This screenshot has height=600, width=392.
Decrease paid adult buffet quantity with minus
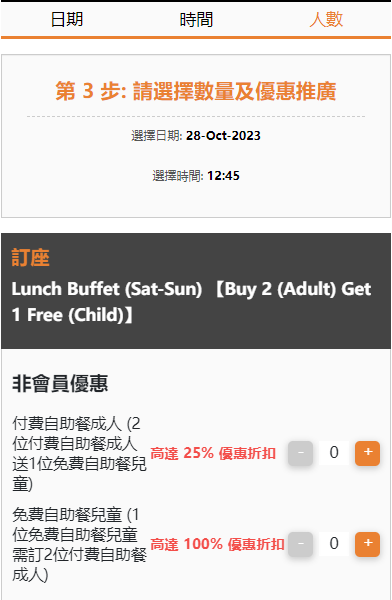[301, 453]
